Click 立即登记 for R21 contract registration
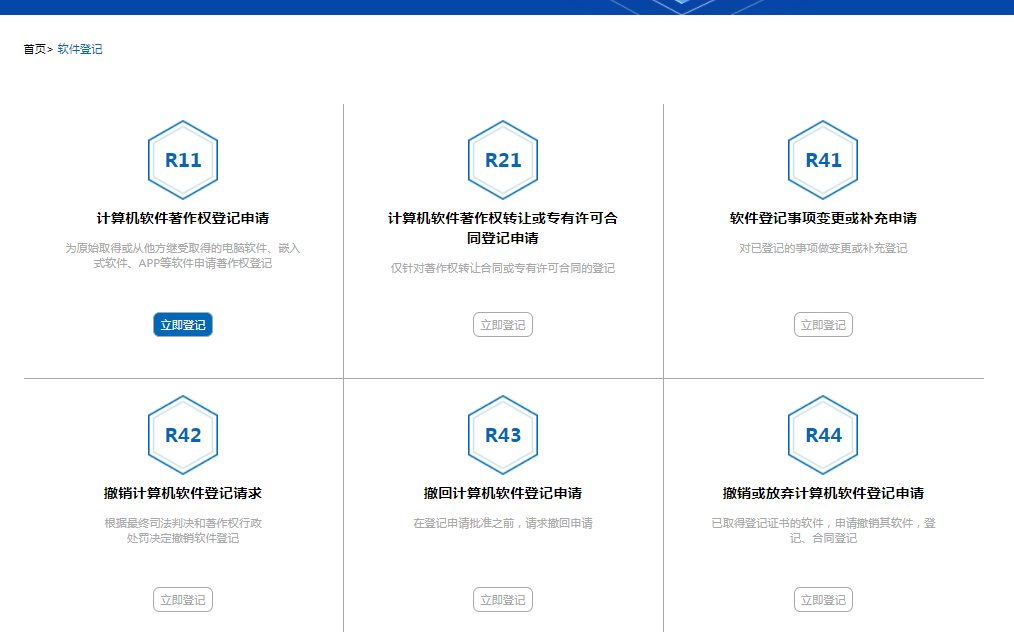This screenshot has height=632, width=1014. click(503, 324)
